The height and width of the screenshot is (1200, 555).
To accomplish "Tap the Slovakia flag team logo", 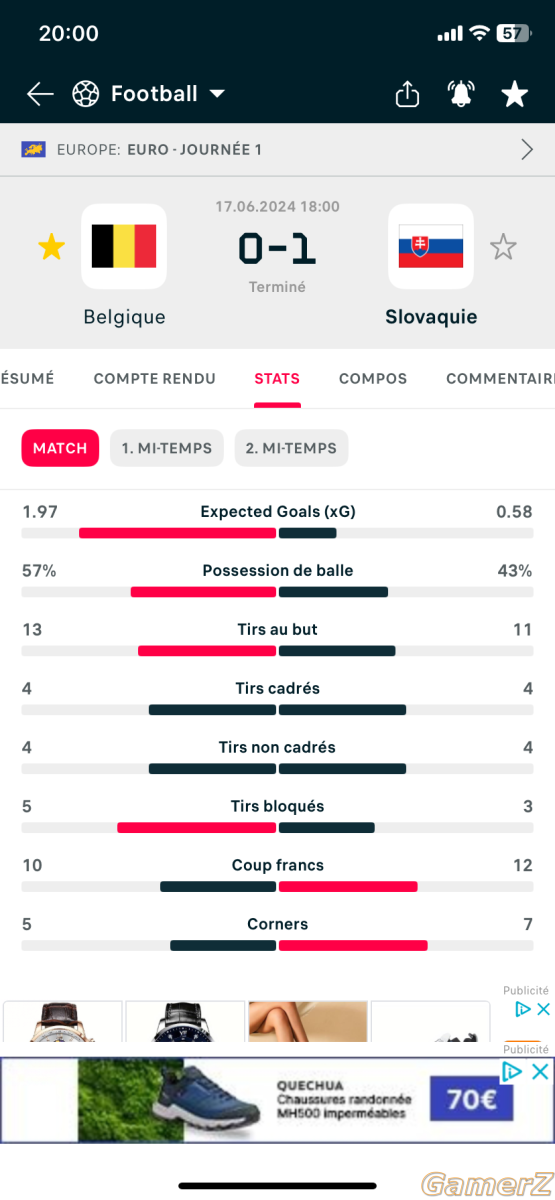I will coord(431,246).
